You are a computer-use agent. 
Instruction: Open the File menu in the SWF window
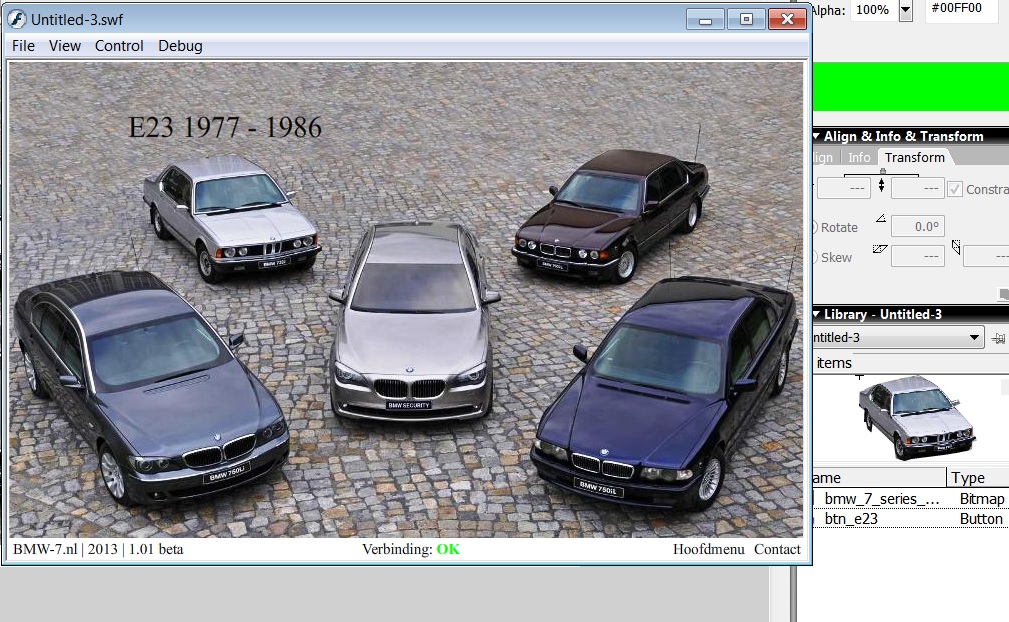(23, 46)
